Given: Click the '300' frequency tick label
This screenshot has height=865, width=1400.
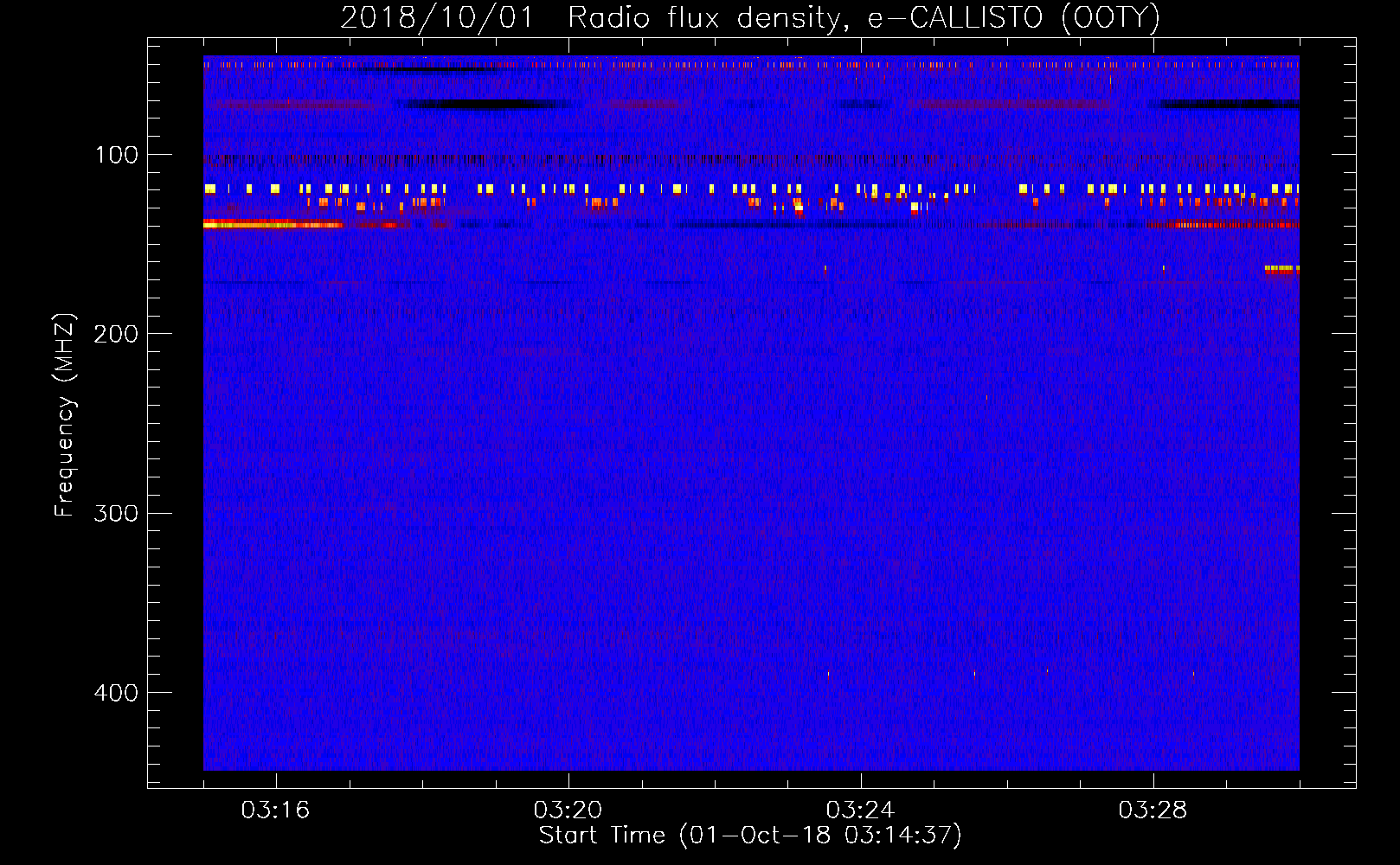Looking at the screenshot, I should tap(116, 514).
